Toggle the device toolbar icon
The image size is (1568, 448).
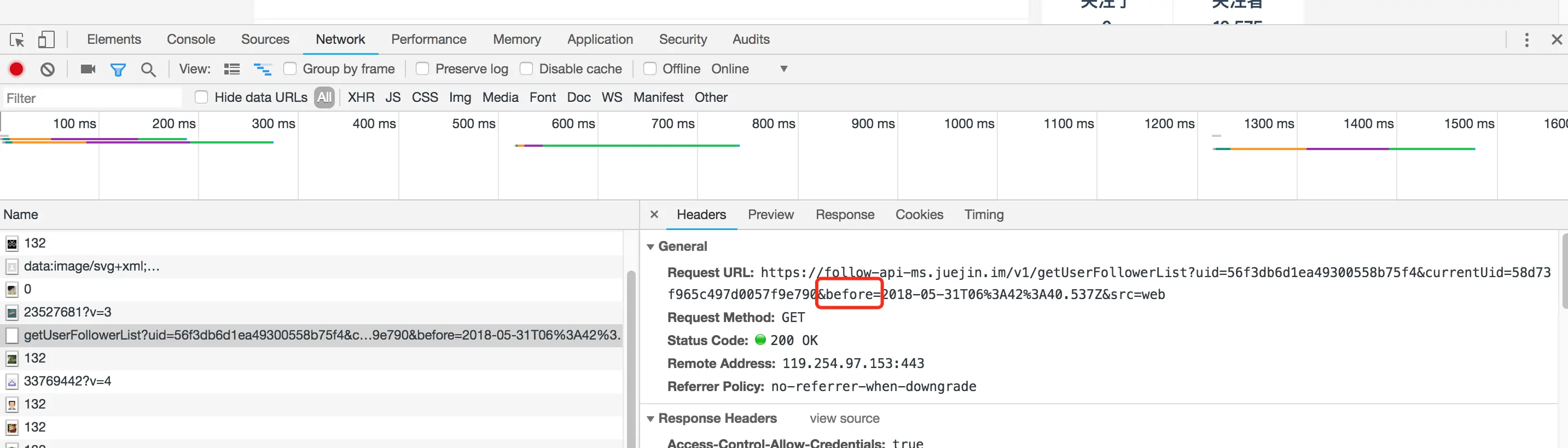pos(47,39)
